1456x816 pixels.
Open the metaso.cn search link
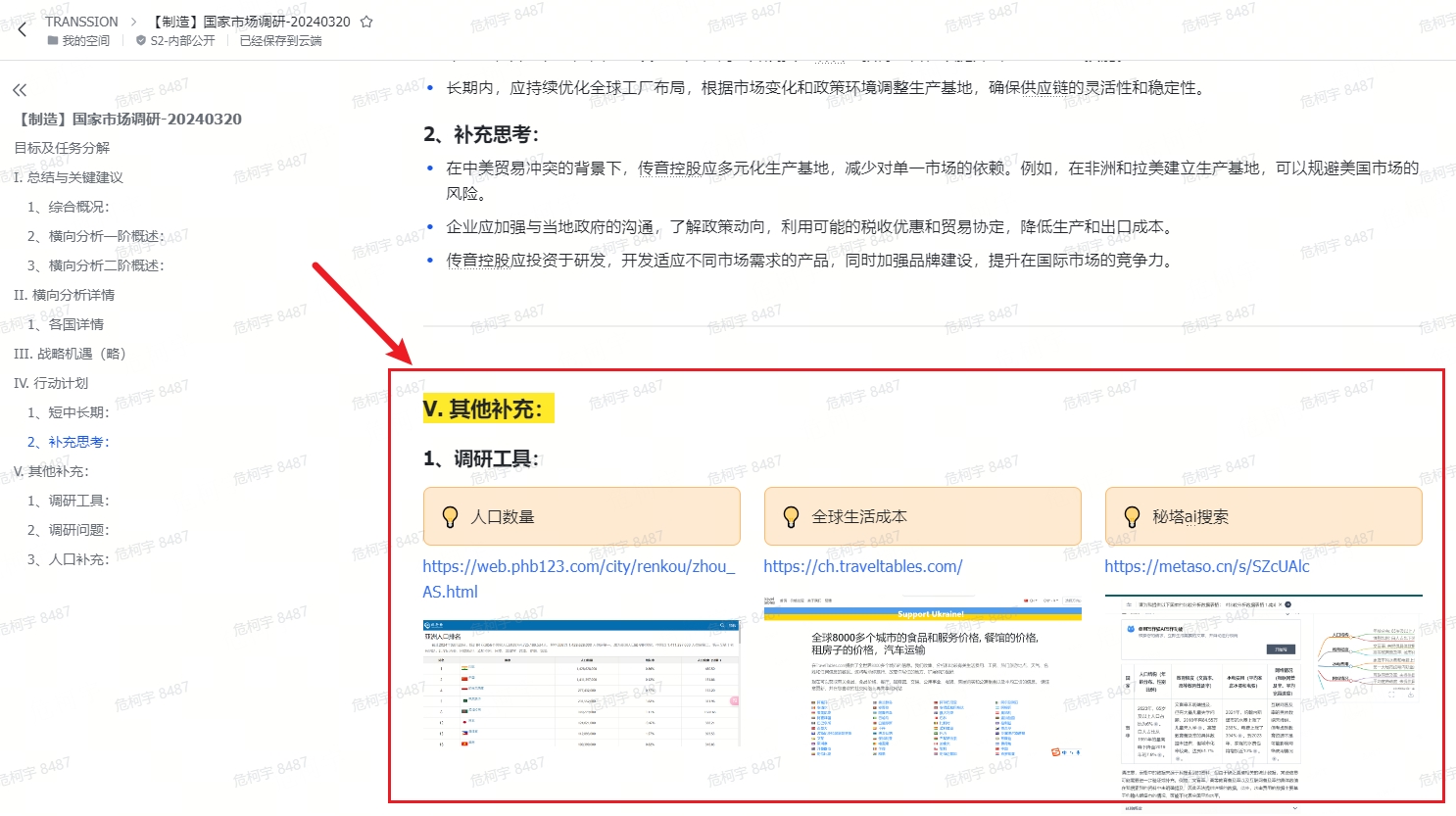(x=1206, y=566)
